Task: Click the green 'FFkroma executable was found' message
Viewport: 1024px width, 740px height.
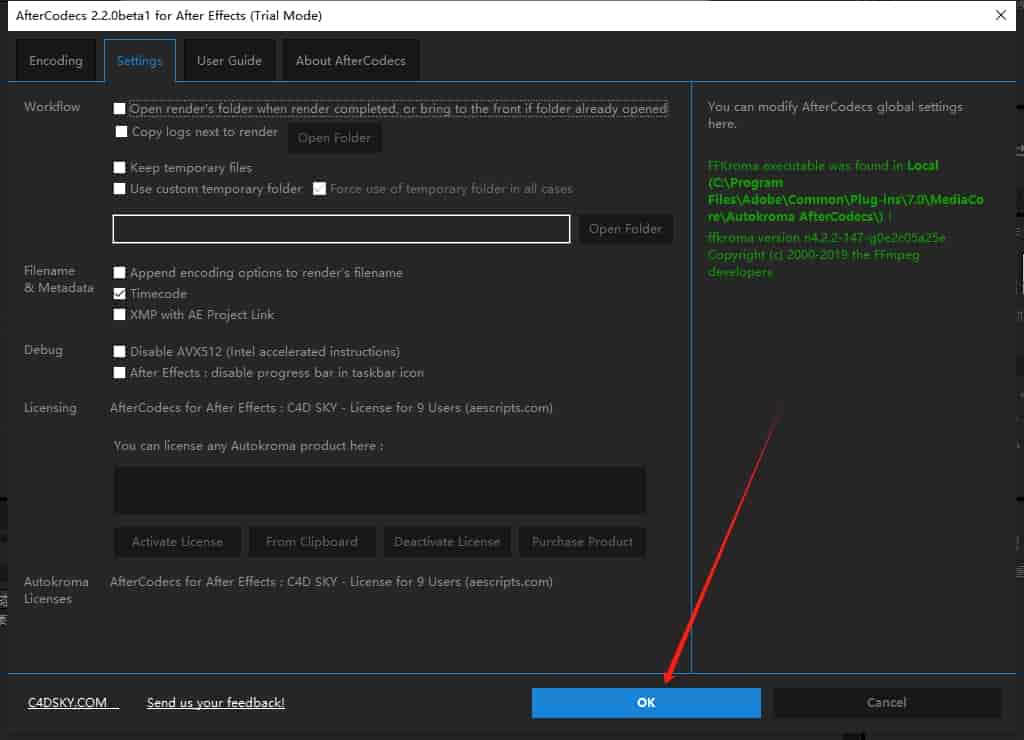Action: (846, 191)
